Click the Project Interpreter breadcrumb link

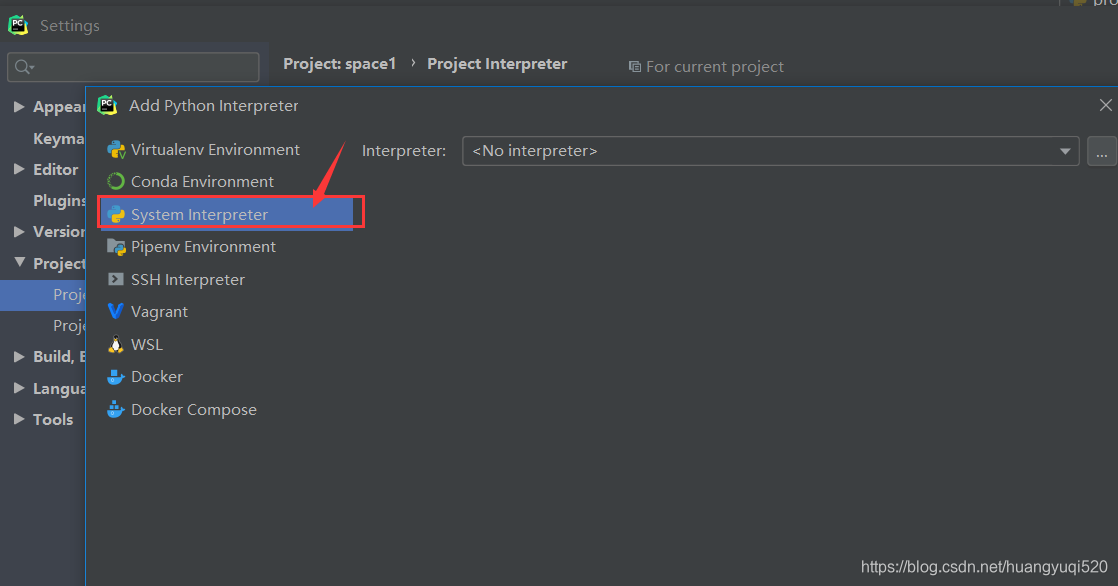(x=497, y=63)
